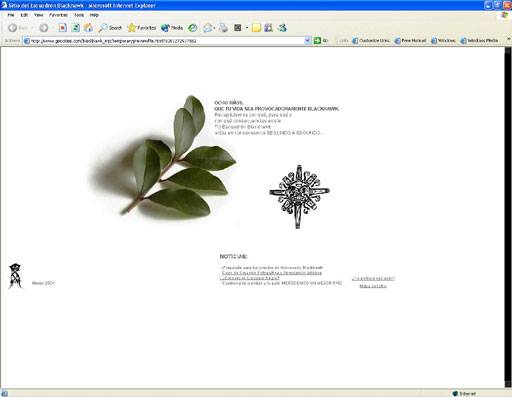Viewport: 512px width, 397px height.
Task: Open the Mail toolbar button
Action: click(x=208, y=28)
